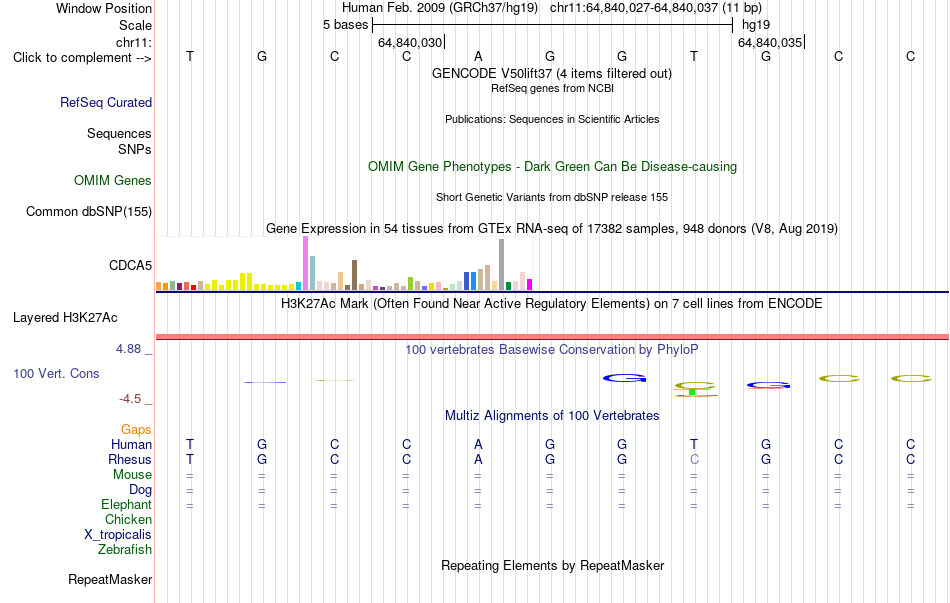Select the CDCA5 gene expression label

coord(130,265)
